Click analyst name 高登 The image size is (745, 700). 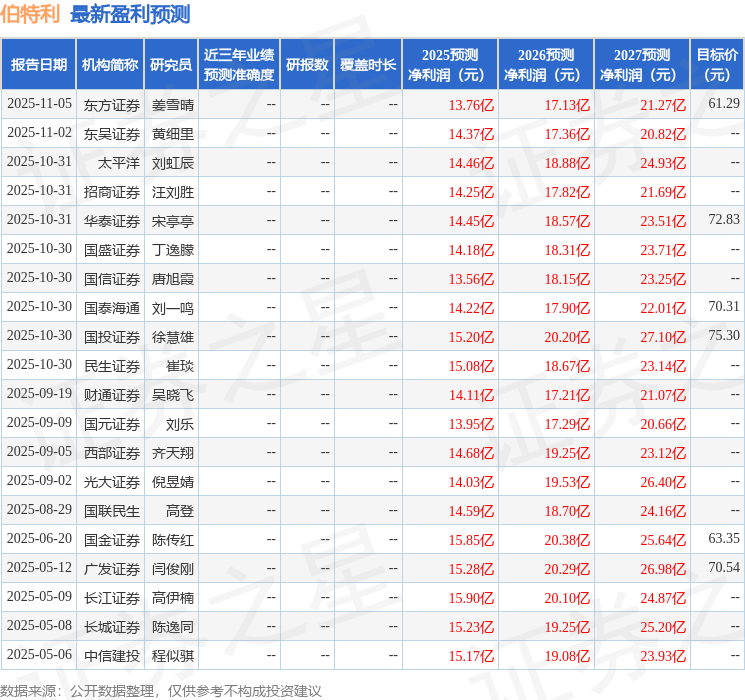(x=180, y=511)
